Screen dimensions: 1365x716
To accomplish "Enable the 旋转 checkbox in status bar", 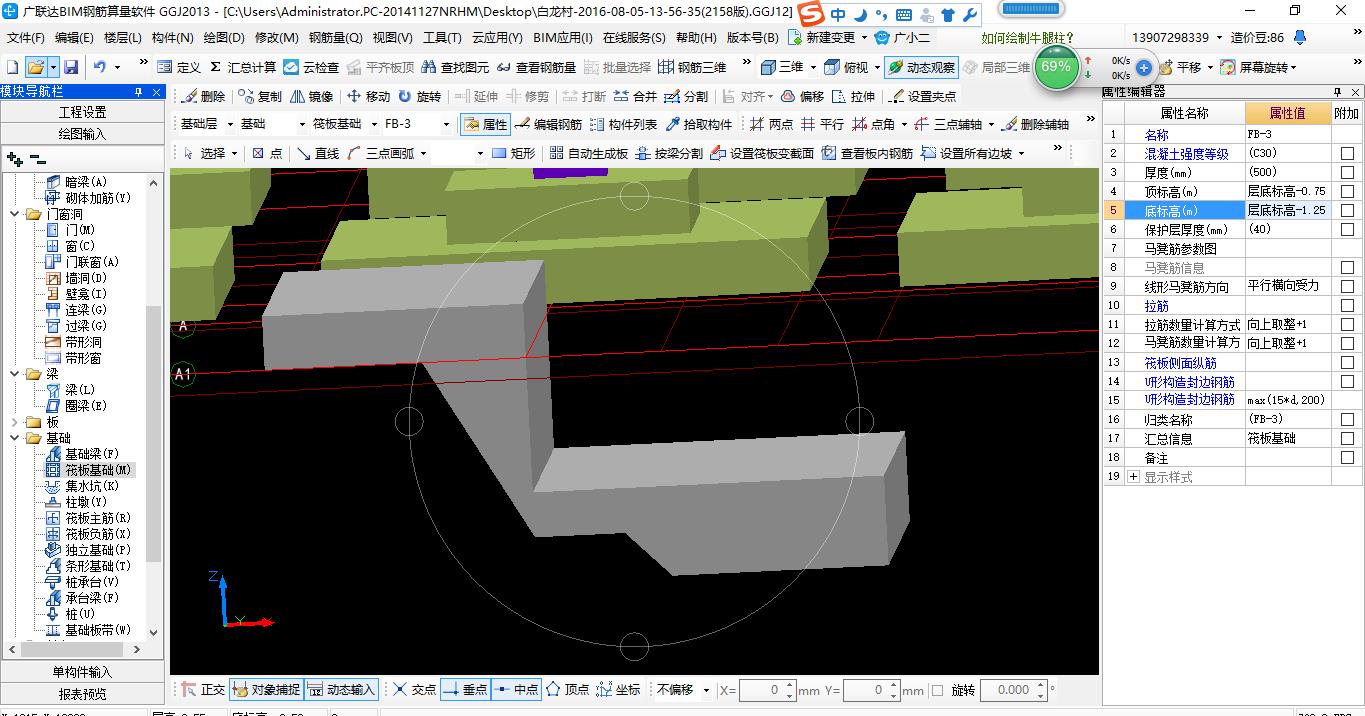I will pyautogui.click(x=937, y=690).
